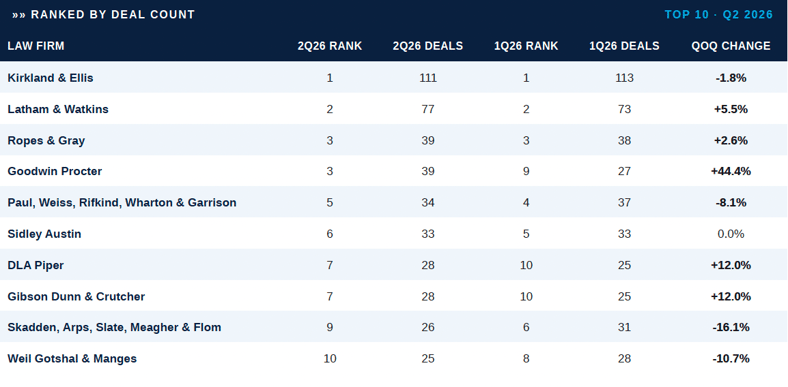Click the 1Q26 DEALS column header
The image size is (788, 387).
pyautogui.click(x=625, y=46)
